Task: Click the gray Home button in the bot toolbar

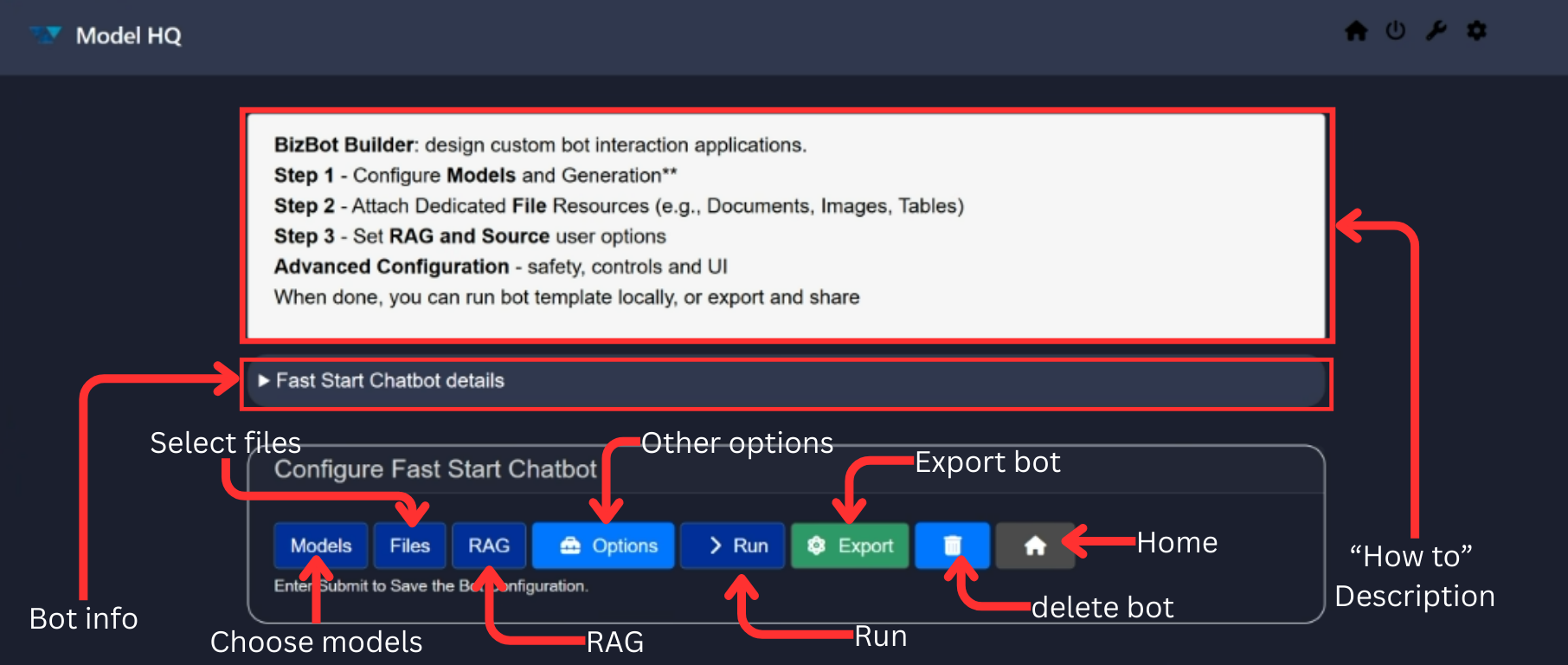Action: pos(1035,546)
